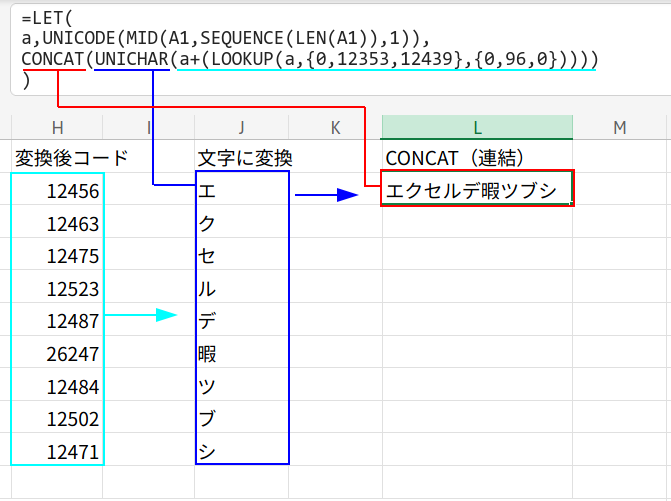The width and height of the screenshot is (671, 501).
Task: Select the cell containing 12456
Action: (x=58, y=190)
